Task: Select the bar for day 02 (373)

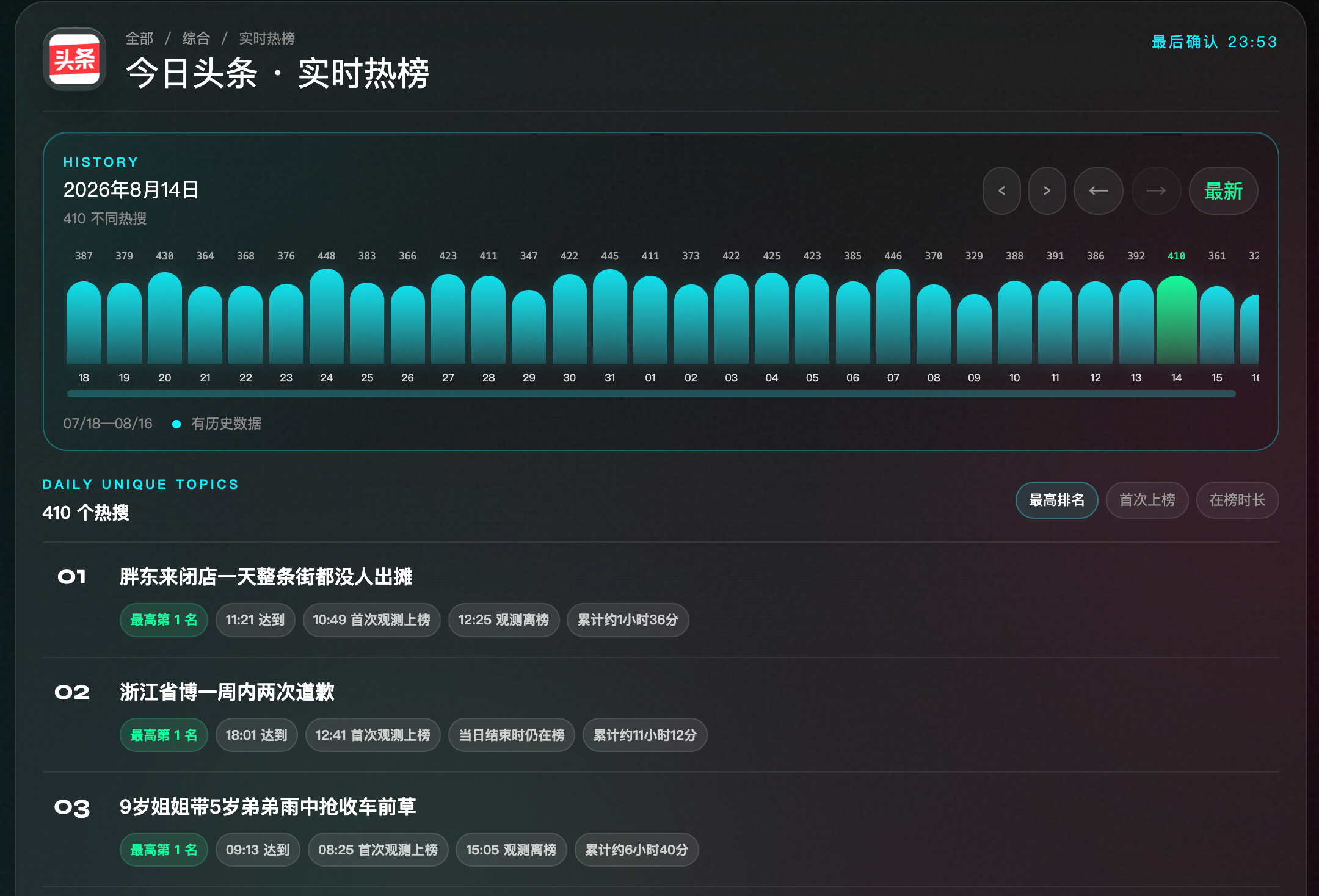Action: pyautogui.click(x=691, y=324)
